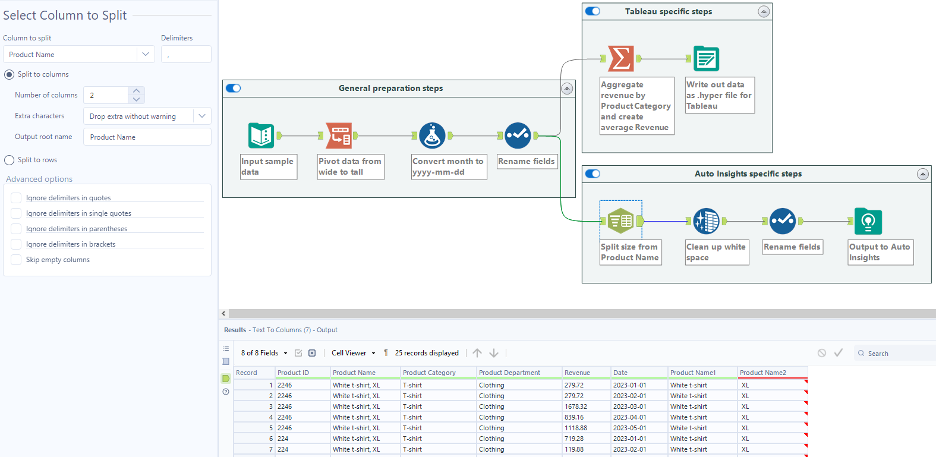Select the Split to rows option
This screenshot has height=458, width=936.
(10, 159)
